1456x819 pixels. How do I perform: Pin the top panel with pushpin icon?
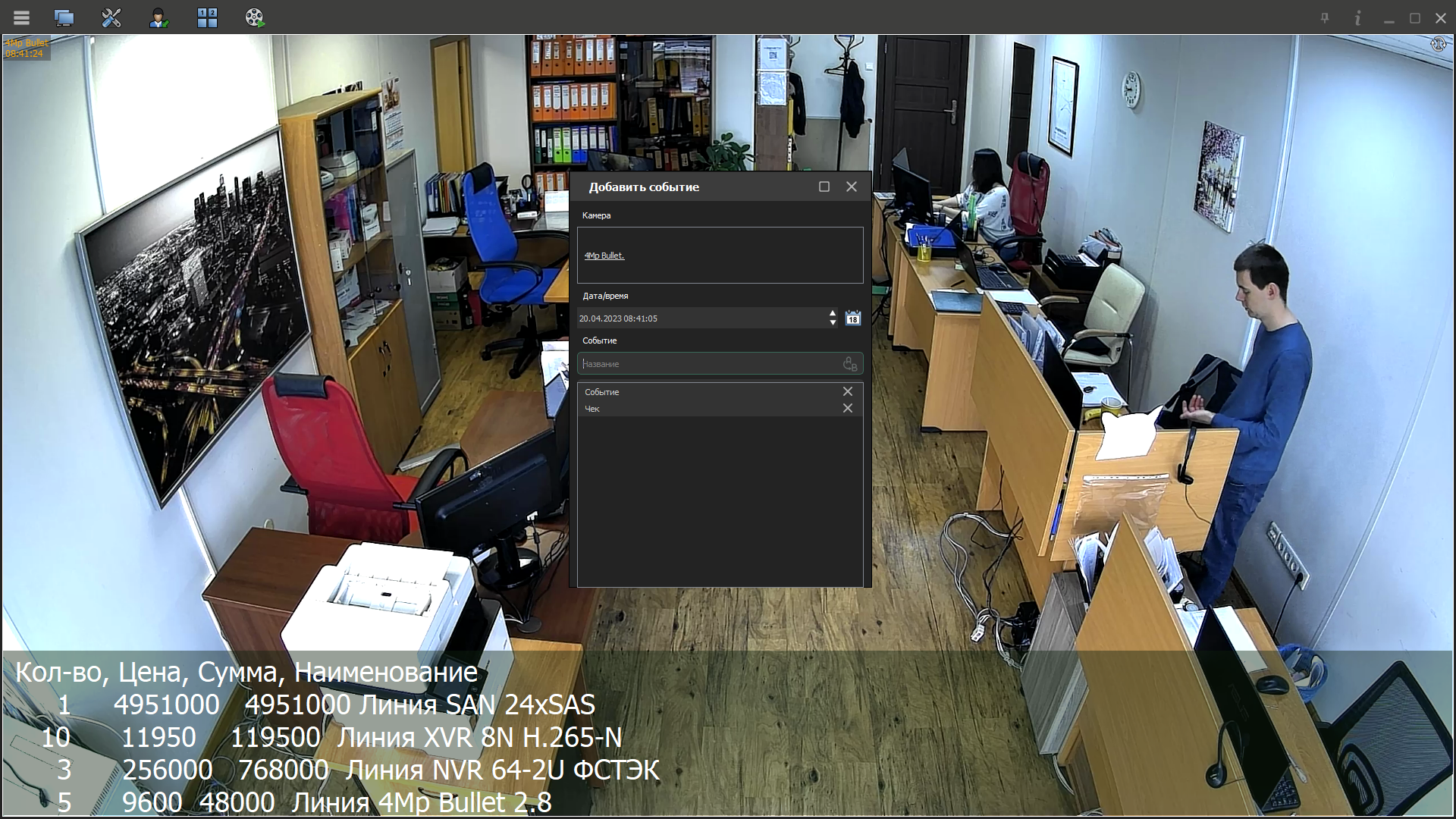(1325, 17)
